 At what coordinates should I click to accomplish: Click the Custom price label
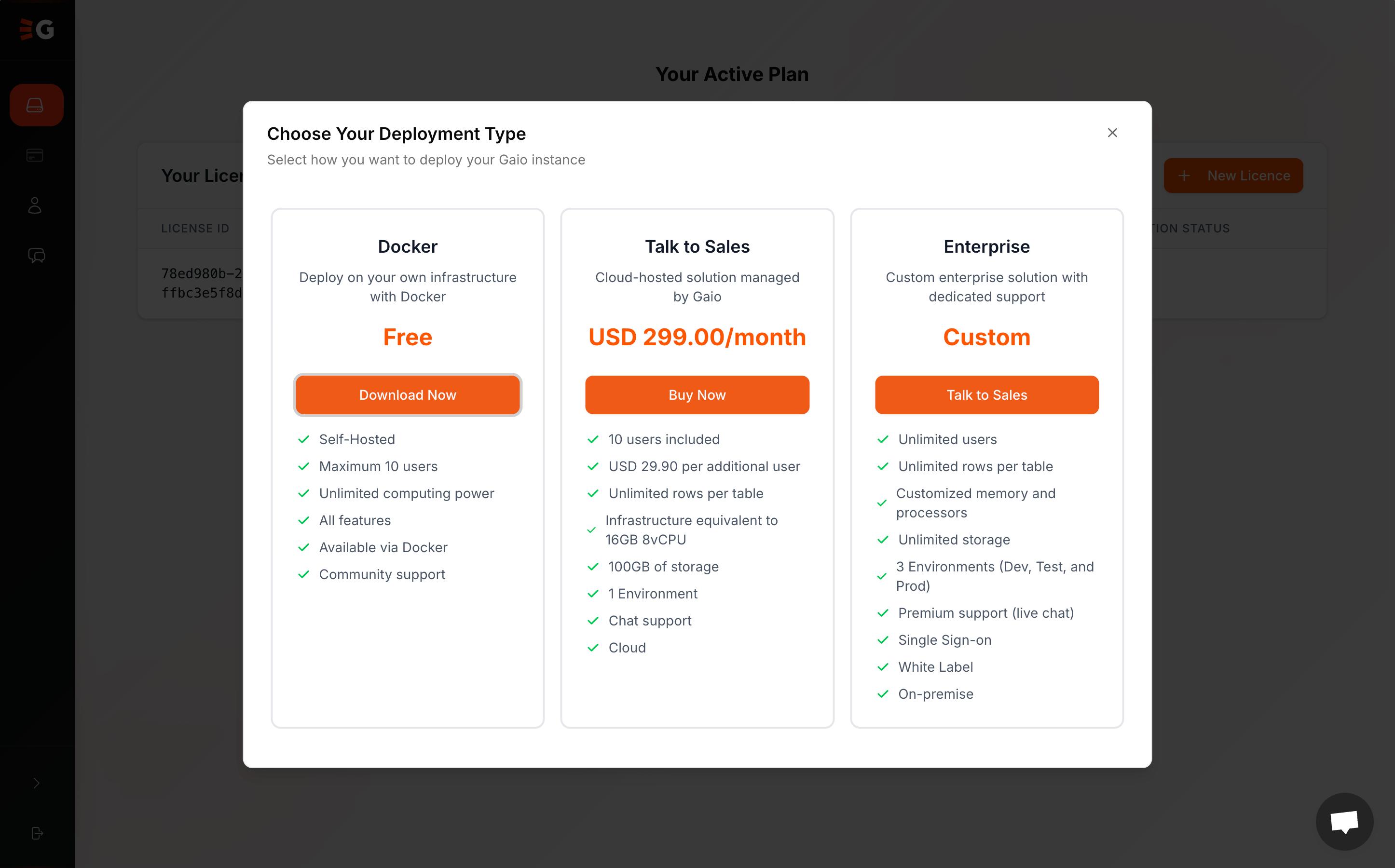pyautogui.click(x=986, y=337)
